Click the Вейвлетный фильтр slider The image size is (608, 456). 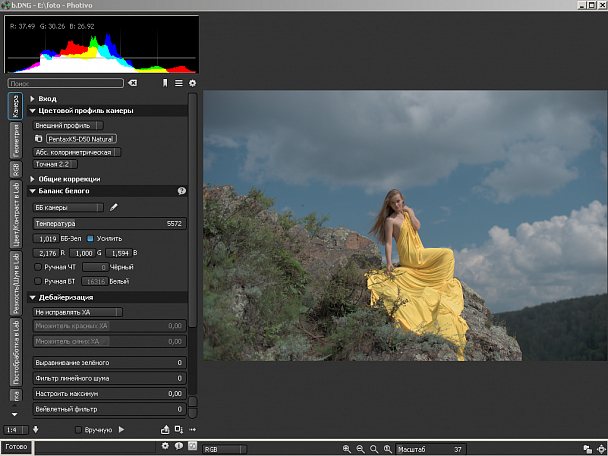point(109,409)
